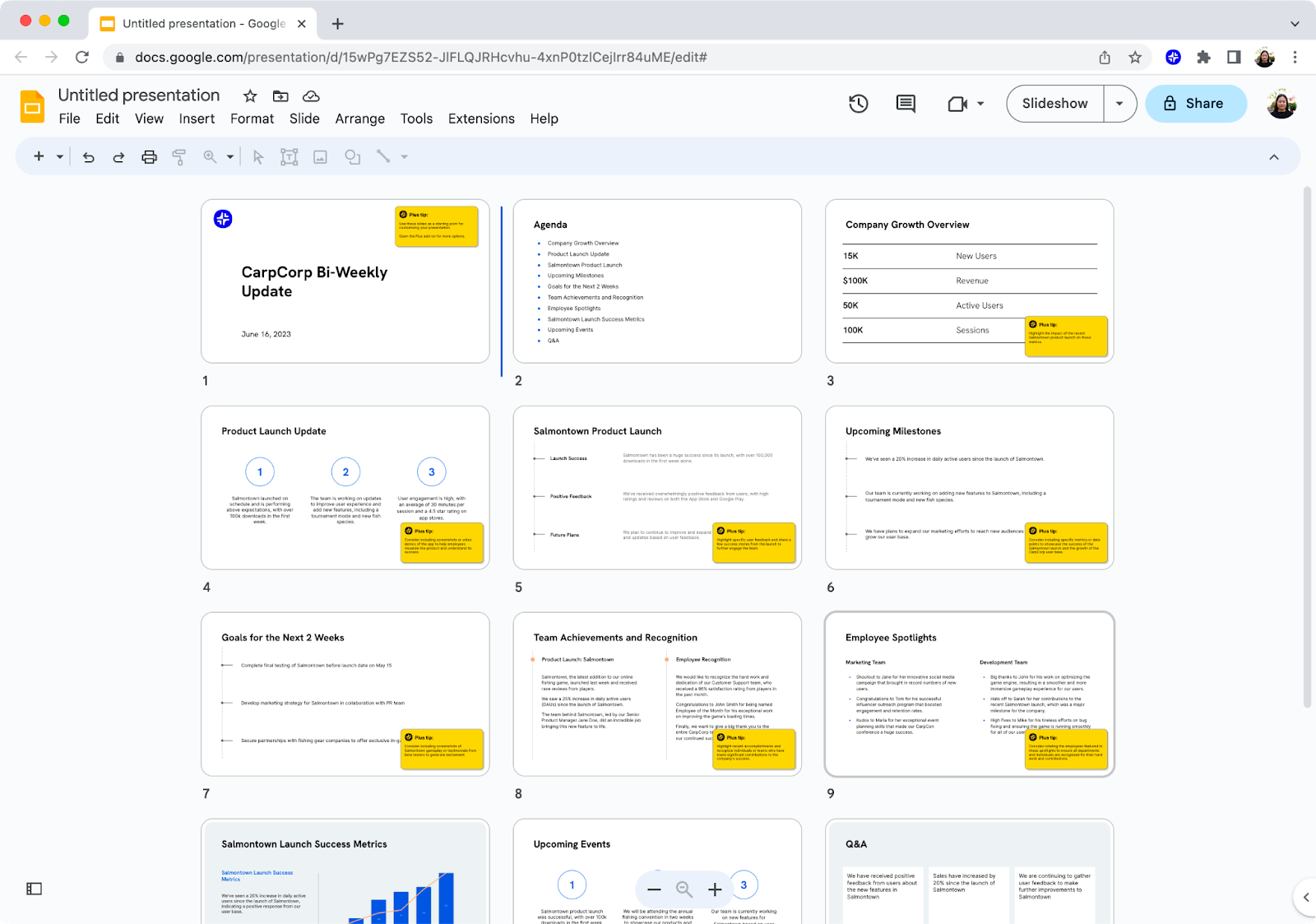Open the Format menu
This screenshot has width=1316, height=924.
[252, 118]
